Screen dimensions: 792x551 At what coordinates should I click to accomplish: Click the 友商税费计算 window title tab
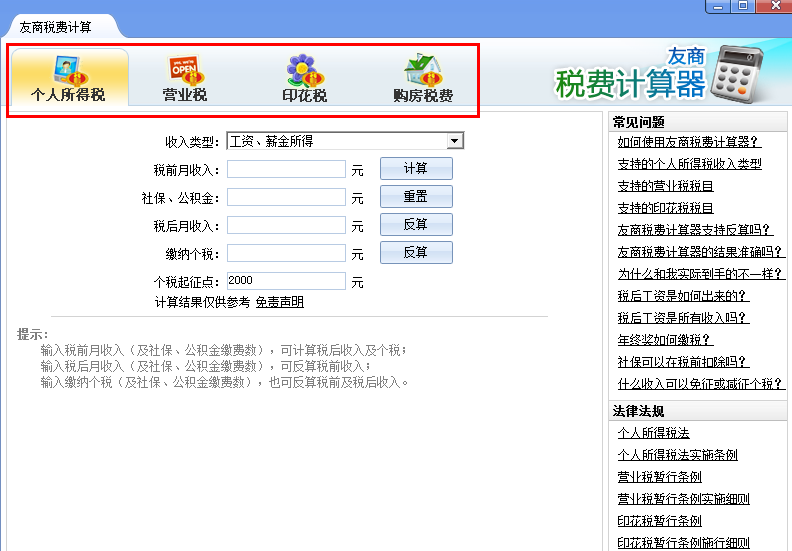[x=55, y=27]
